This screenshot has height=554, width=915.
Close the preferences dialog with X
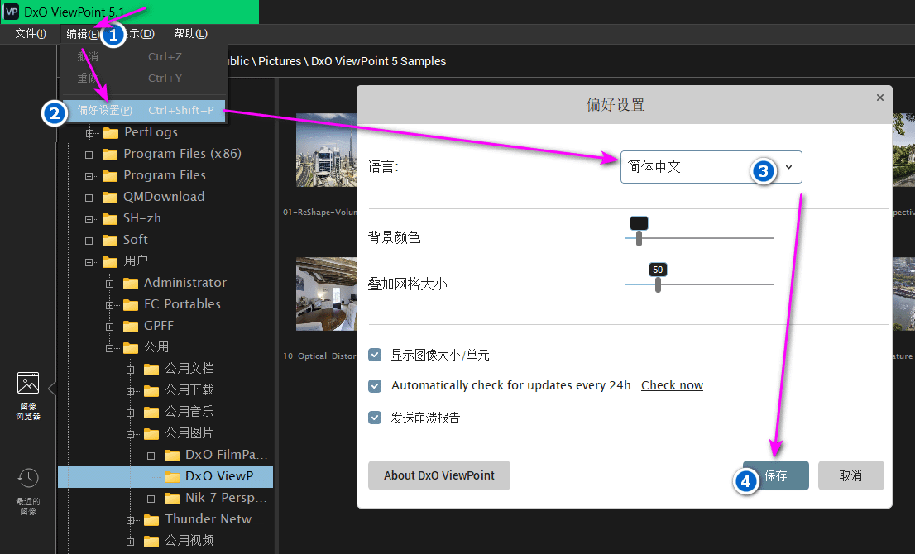click(880, 98)
